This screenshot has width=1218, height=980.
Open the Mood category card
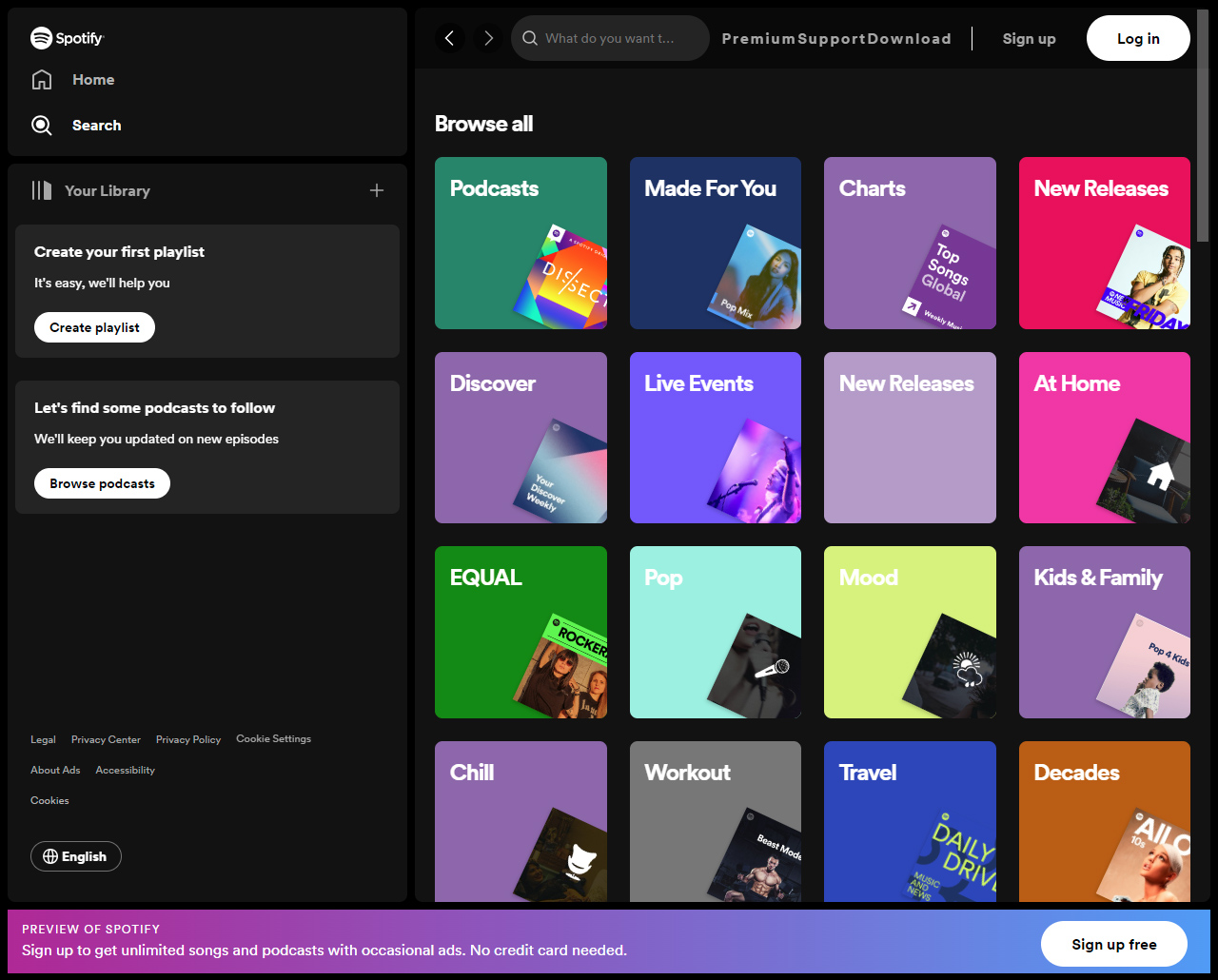click(x=910, y=633)
